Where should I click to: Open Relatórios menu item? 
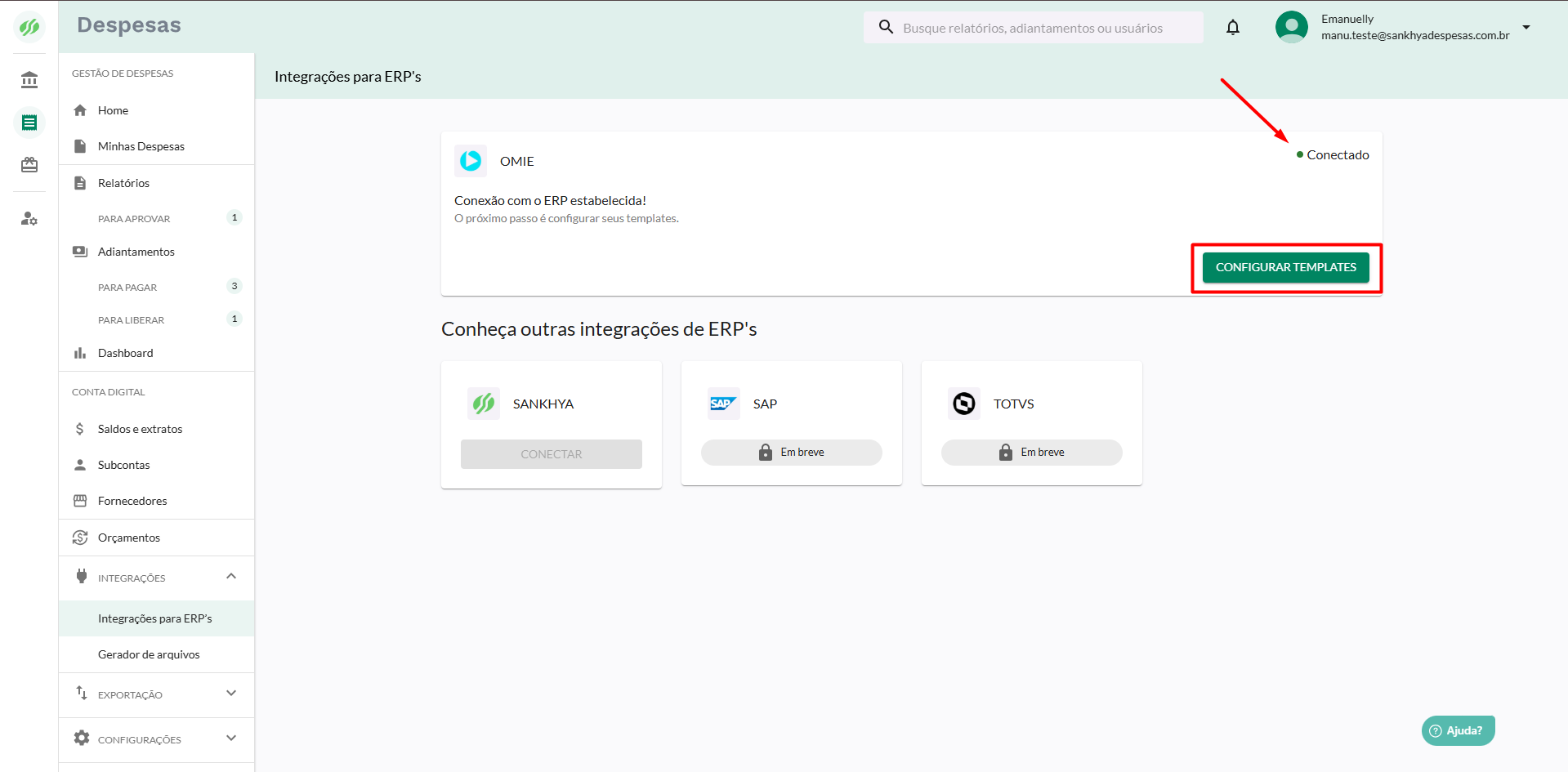156,183
